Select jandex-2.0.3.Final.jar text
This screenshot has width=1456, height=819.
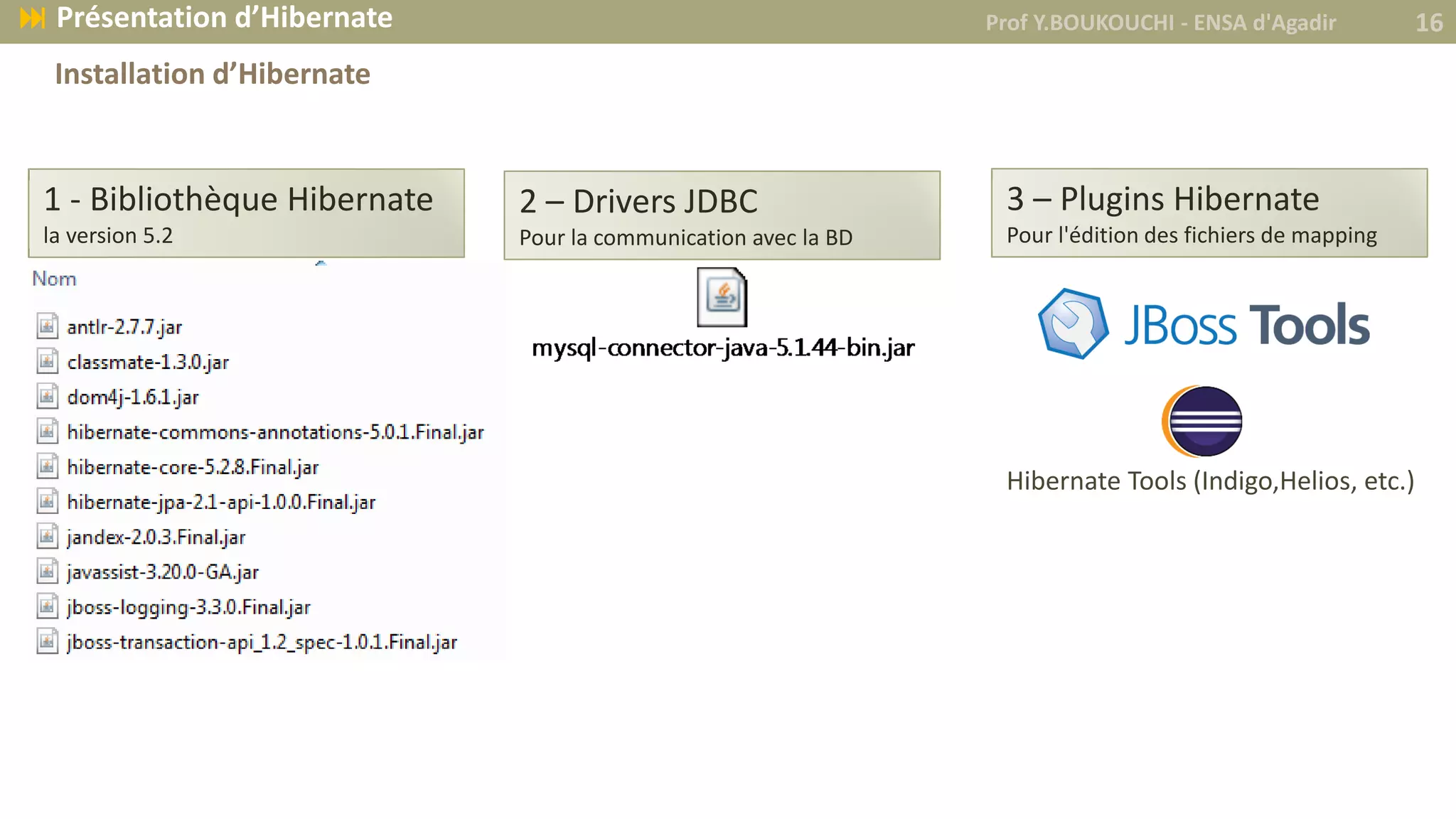156,537
